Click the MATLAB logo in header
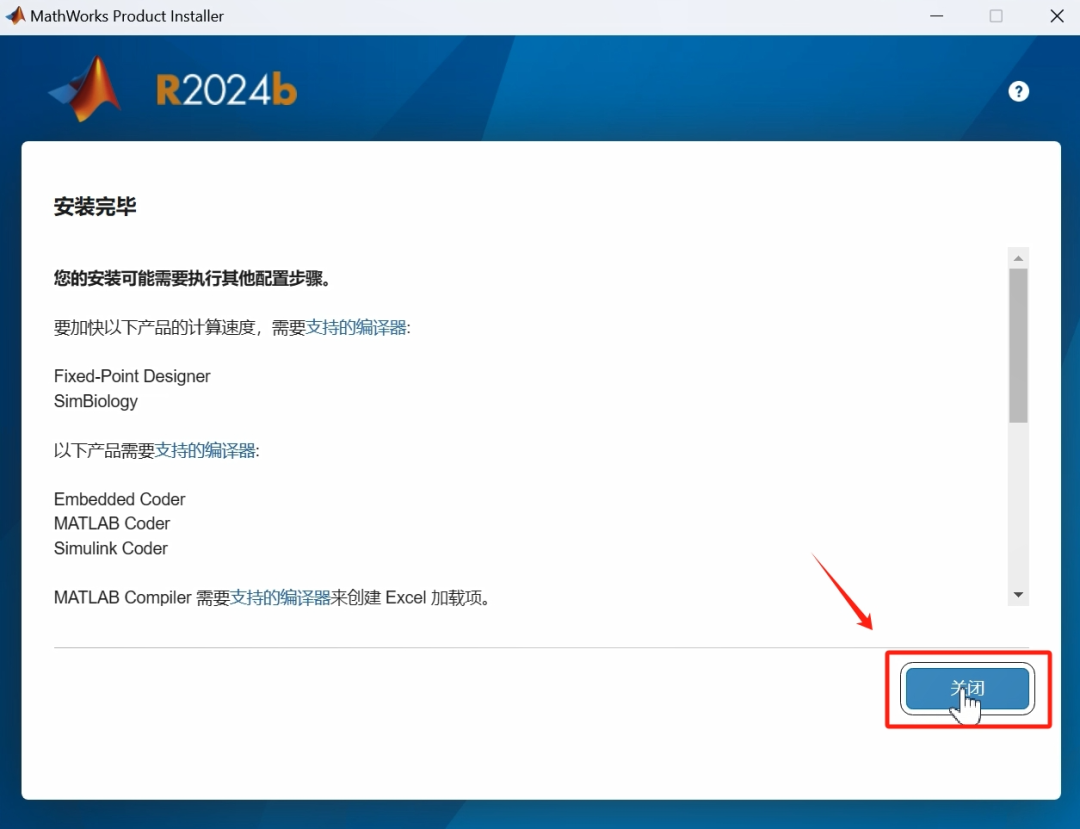Image resolution: width=1080 pixels, height=829 pixels. [x=85, y=89]
